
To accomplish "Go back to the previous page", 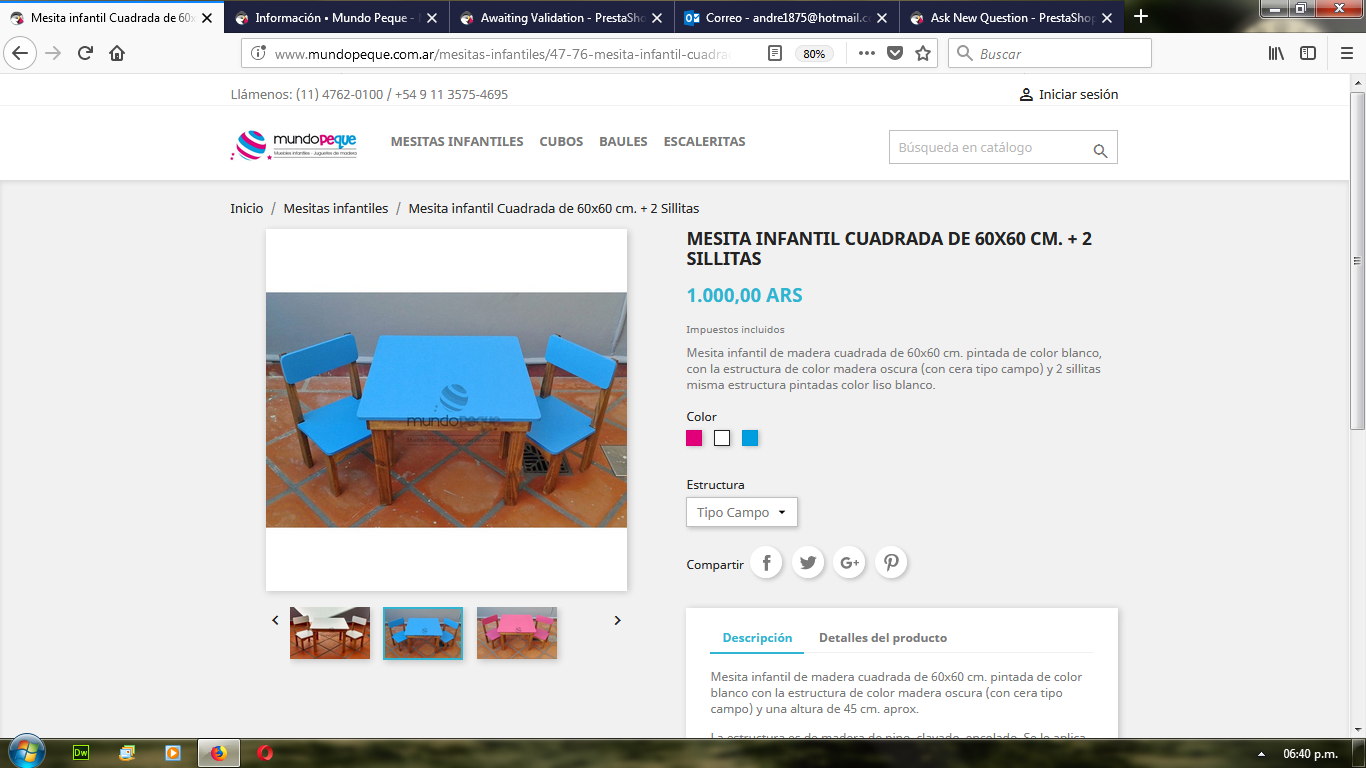I will pyautogui.click(x=22, y=54).
